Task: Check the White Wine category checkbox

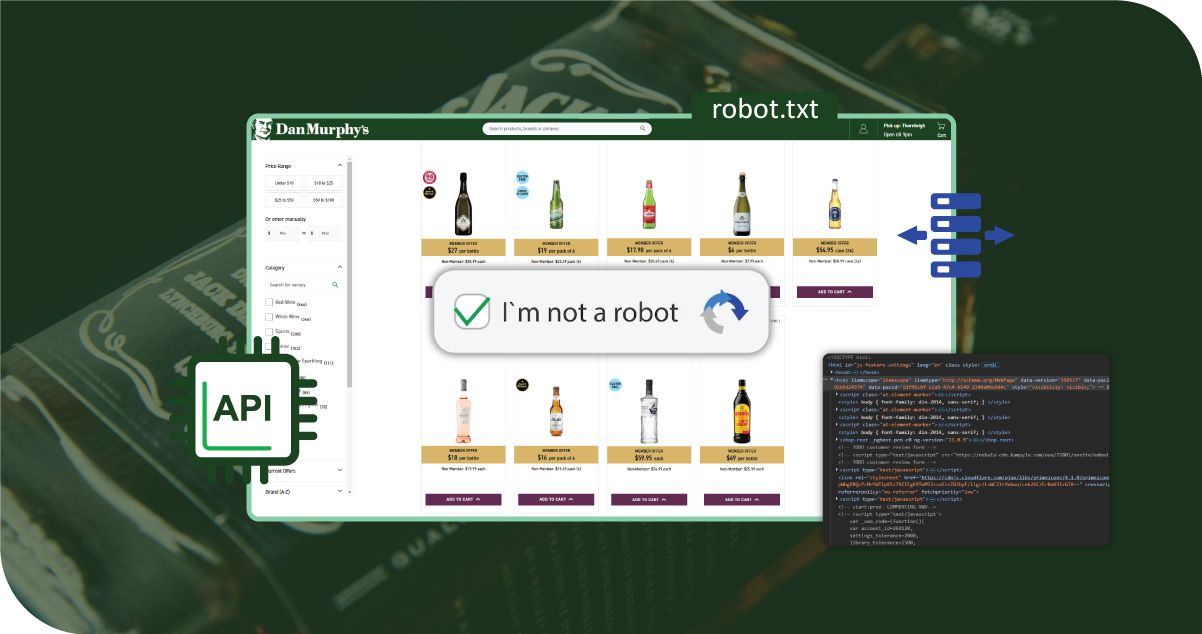Action: click(269, 317)
